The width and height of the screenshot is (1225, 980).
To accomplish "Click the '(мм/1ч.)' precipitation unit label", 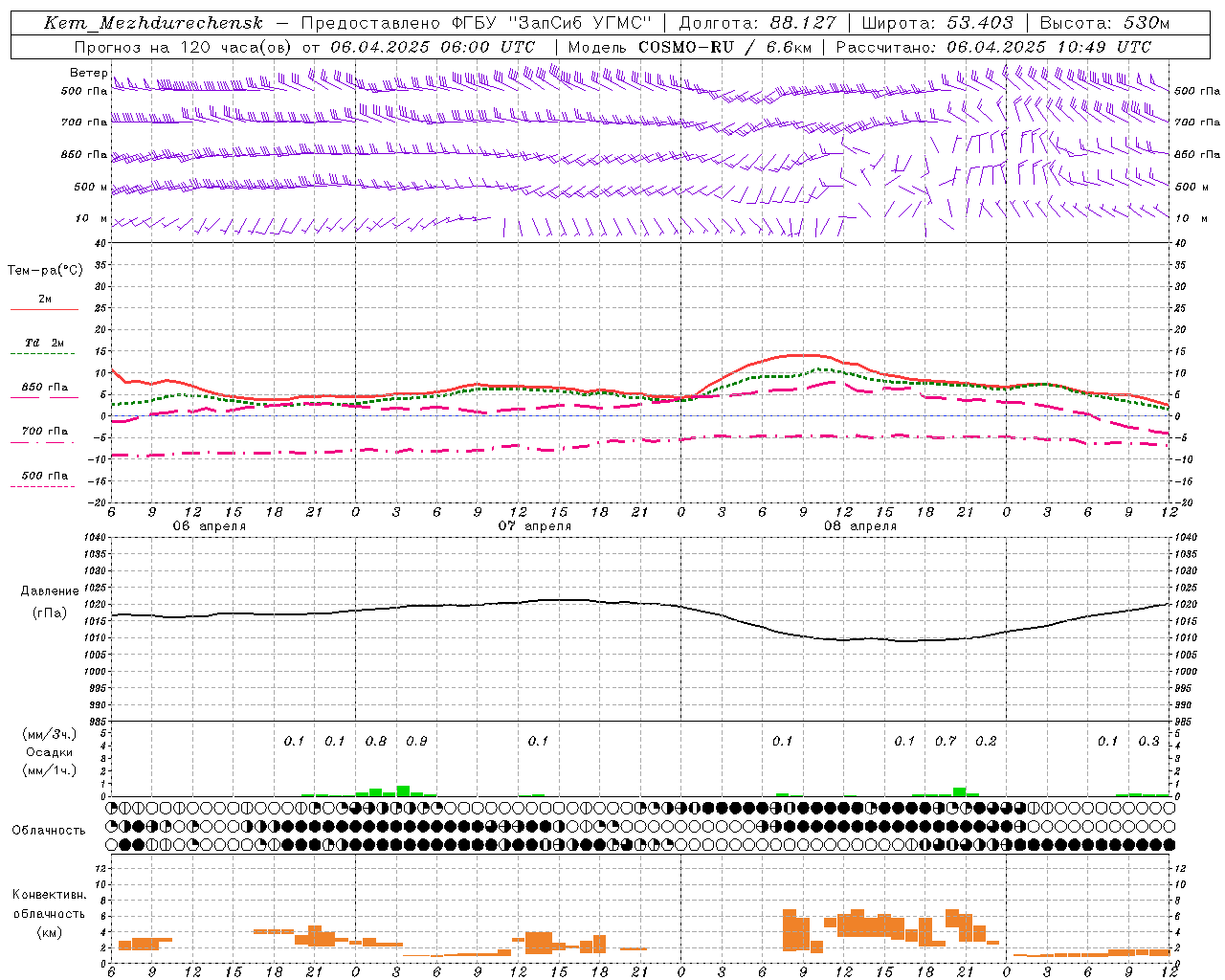I will [50, 770].
